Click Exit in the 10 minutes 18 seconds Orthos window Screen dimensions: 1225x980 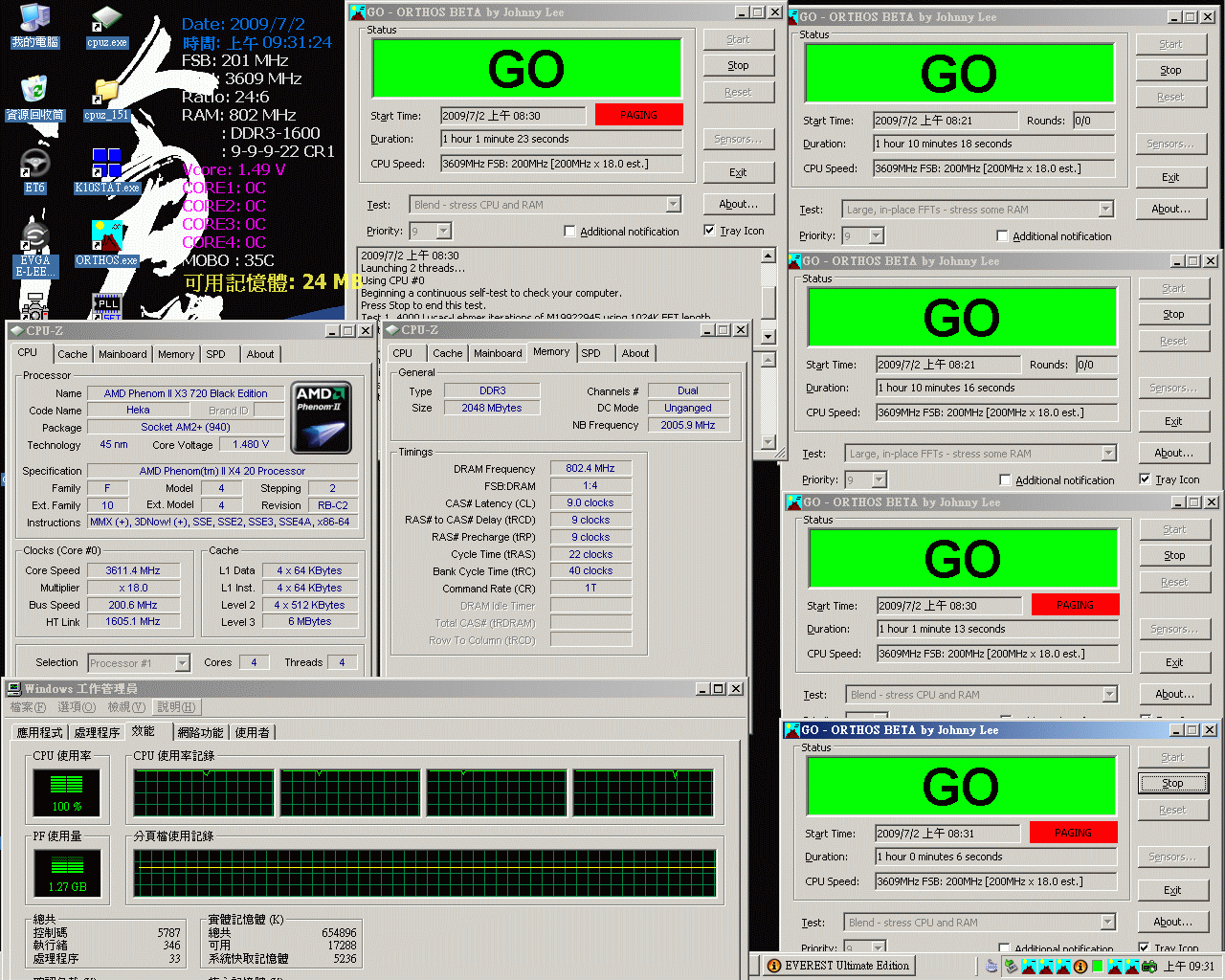pyautogui.click(x=1170, y=178)
